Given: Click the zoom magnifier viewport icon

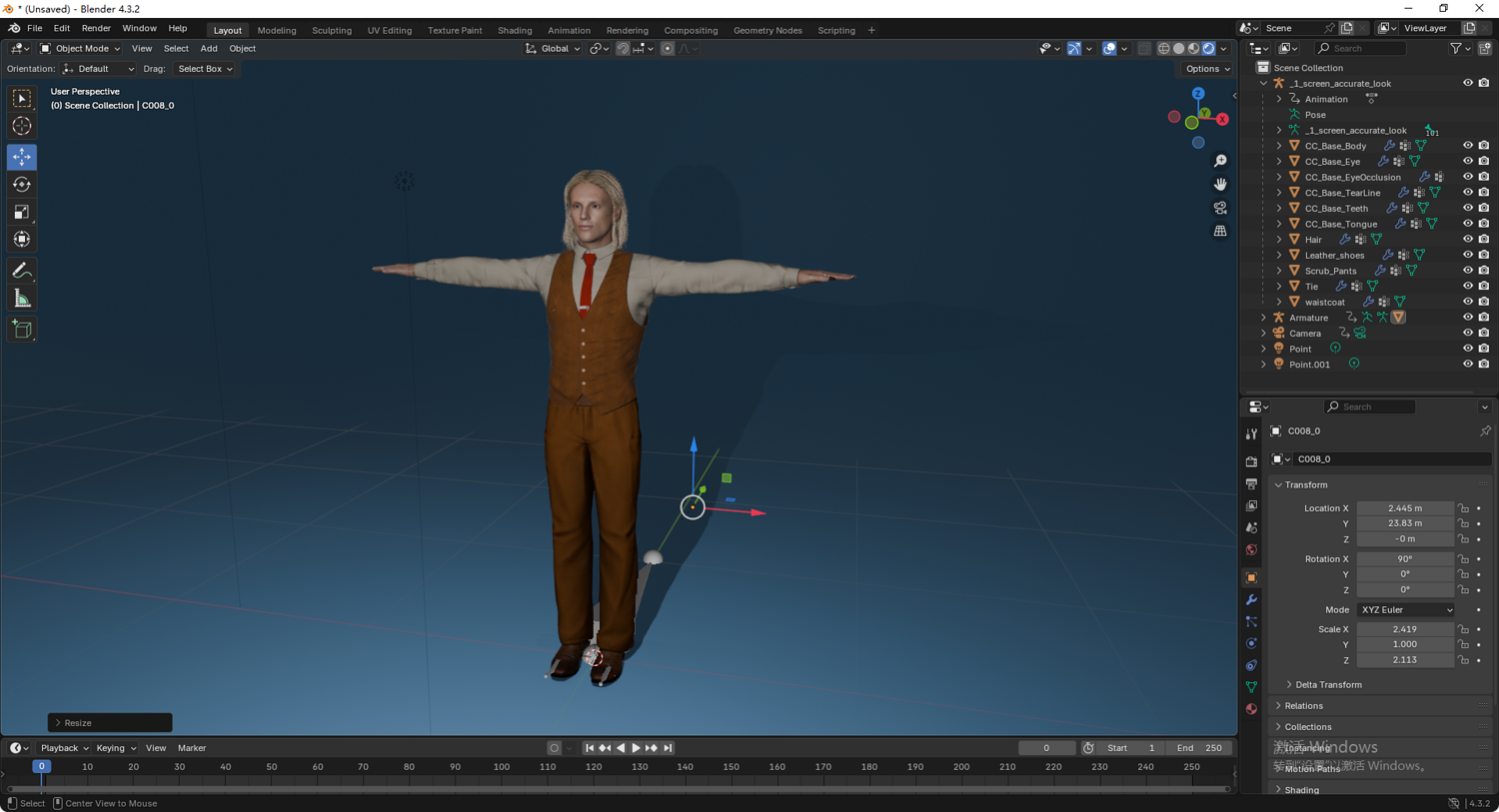Looking at the screenshot, I should click(x=1220, y=161).
